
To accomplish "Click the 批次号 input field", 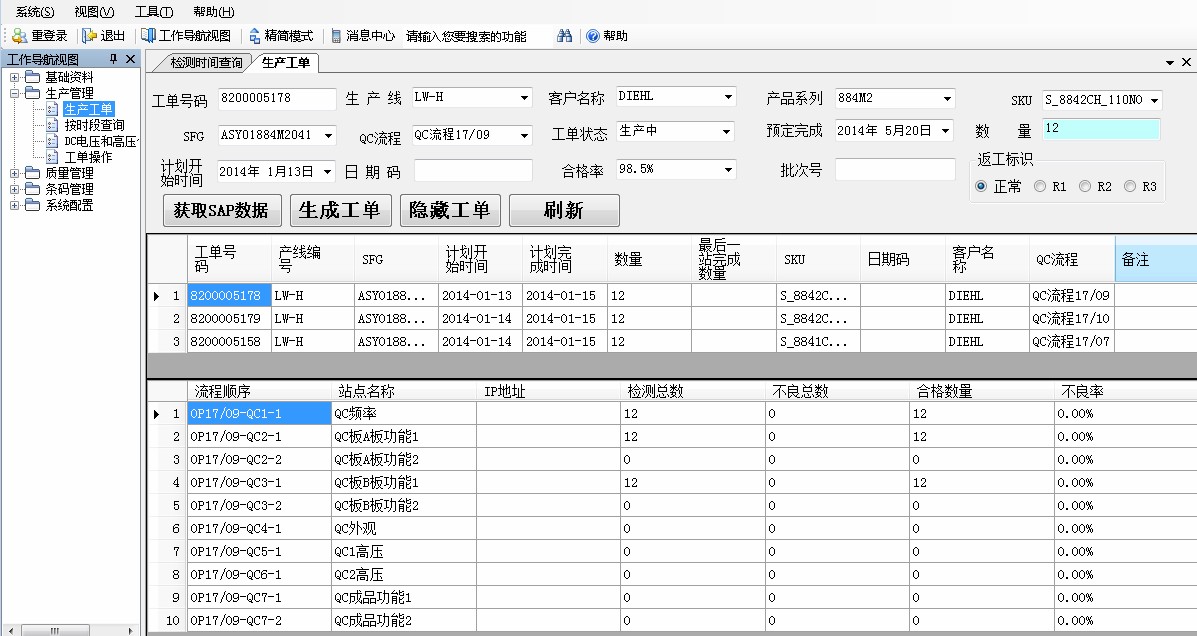I will click(x=894, y=170).
